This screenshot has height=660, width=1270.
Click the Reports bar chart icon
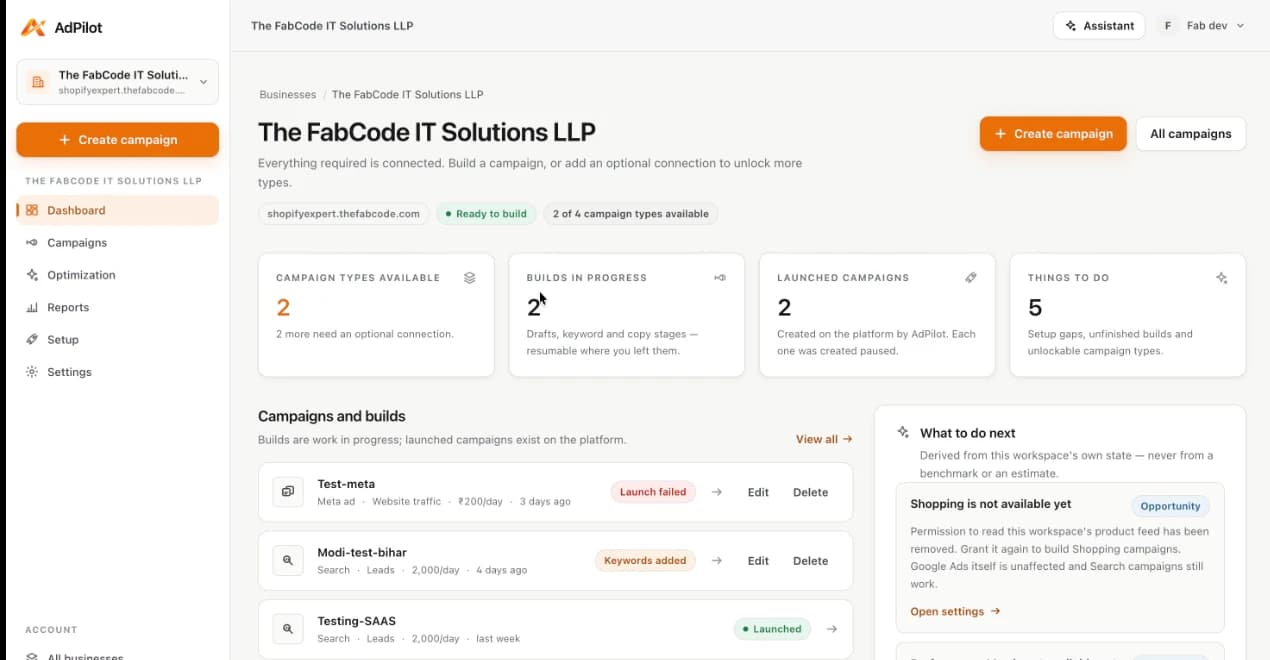(x=32, y=307)
